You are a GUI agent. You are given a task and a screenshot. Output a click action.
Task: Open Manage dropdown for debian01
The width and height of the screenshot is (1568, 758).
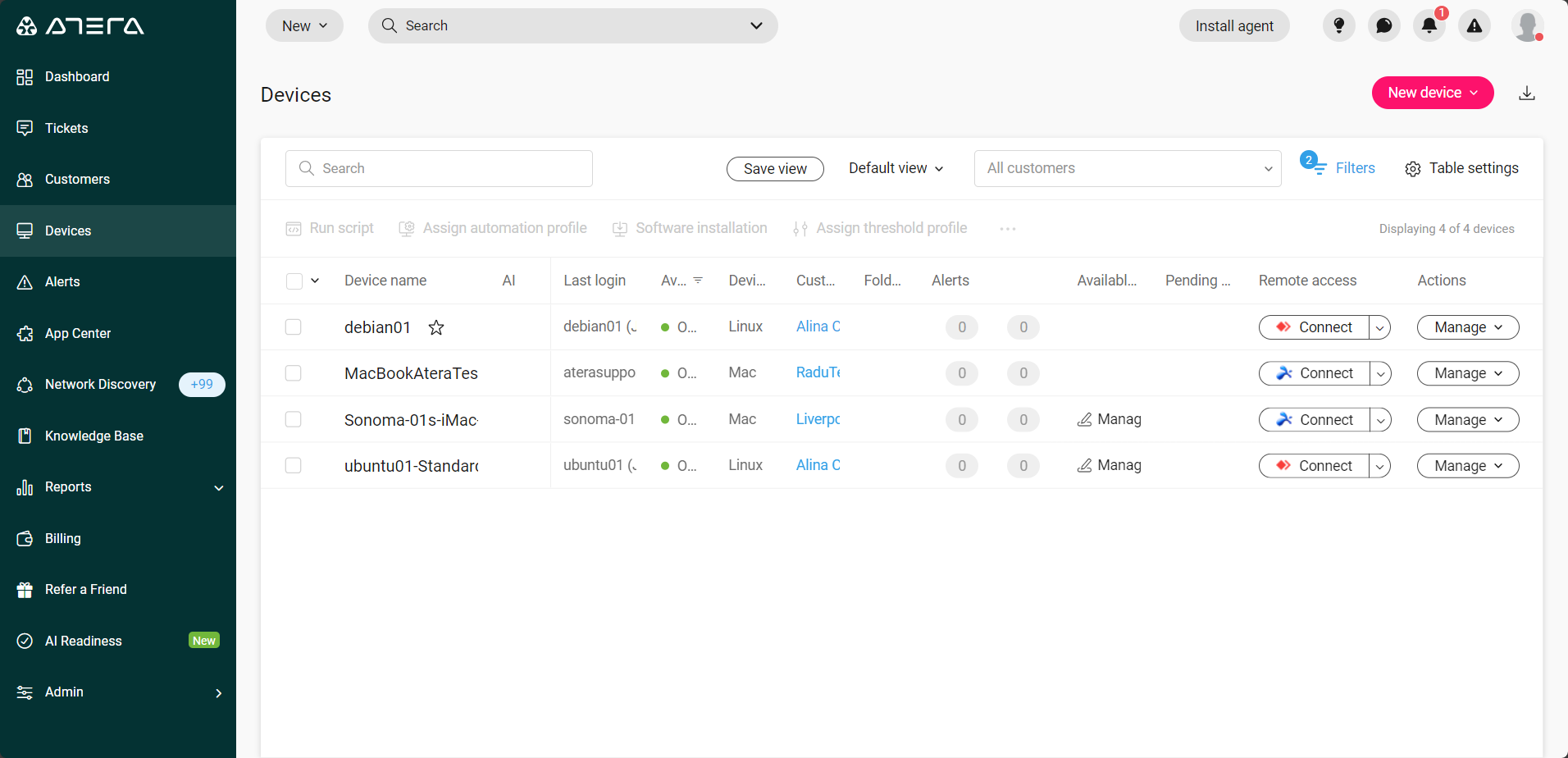click(1468, 327)
